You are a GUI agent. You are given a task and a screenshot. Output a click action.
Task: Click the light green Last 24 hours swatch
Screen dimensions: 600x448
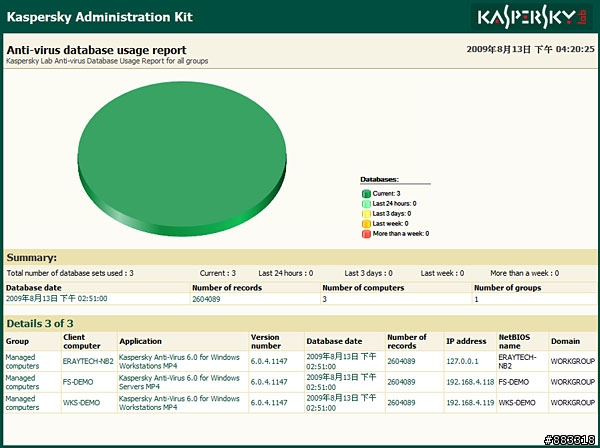pyautogui.click(x=366, y=204)
